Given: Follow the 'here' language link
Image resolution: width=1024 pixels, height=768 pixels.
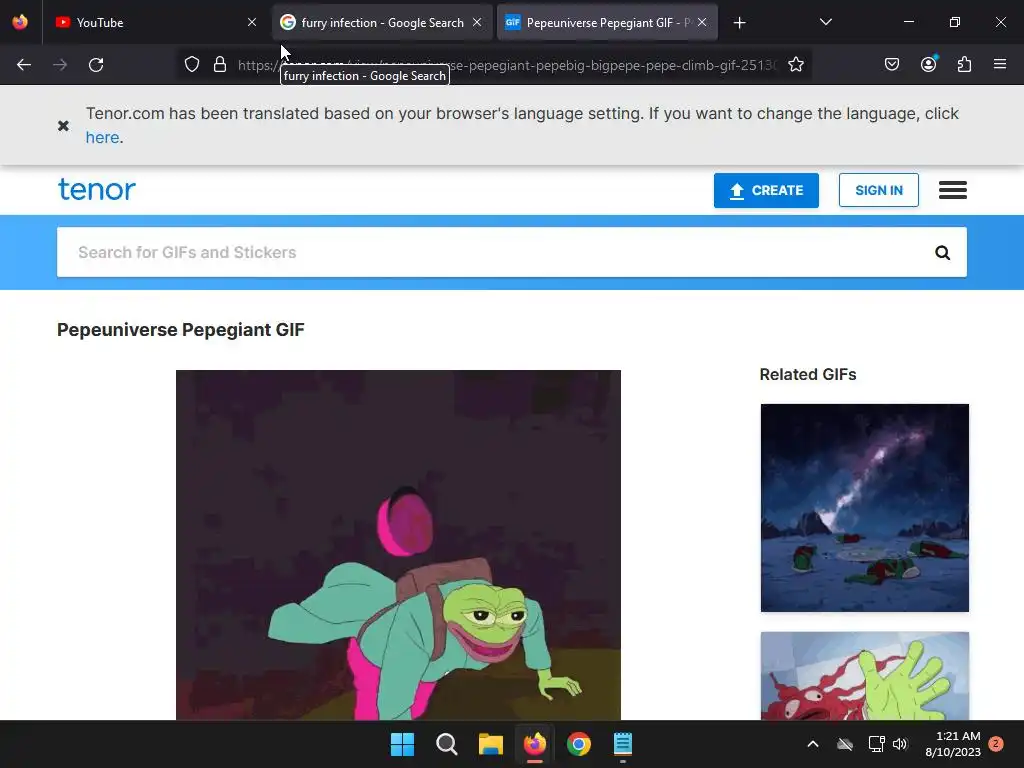Looking at the screenshot, I should (x=103, y=138).
